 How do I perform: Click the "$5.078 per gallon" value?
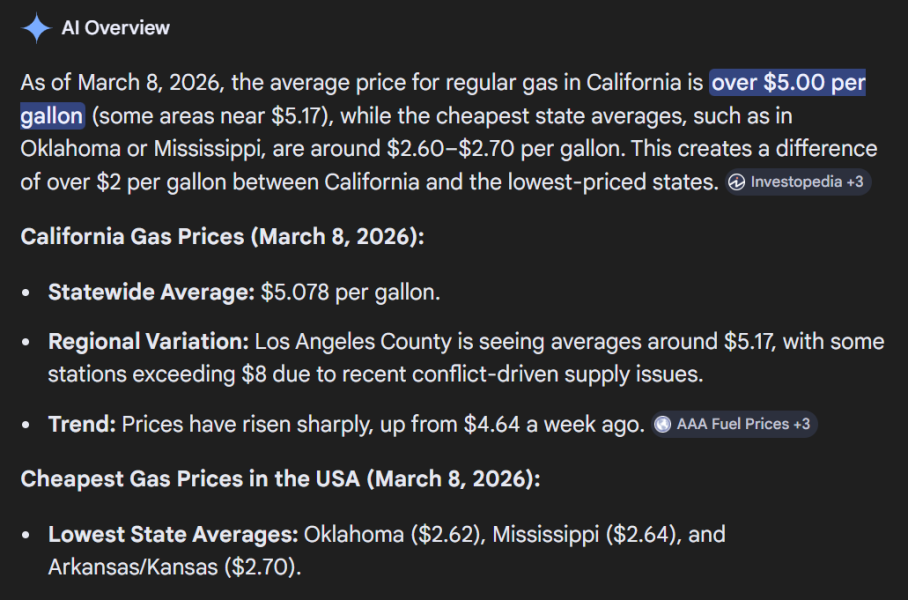point(349,294)
